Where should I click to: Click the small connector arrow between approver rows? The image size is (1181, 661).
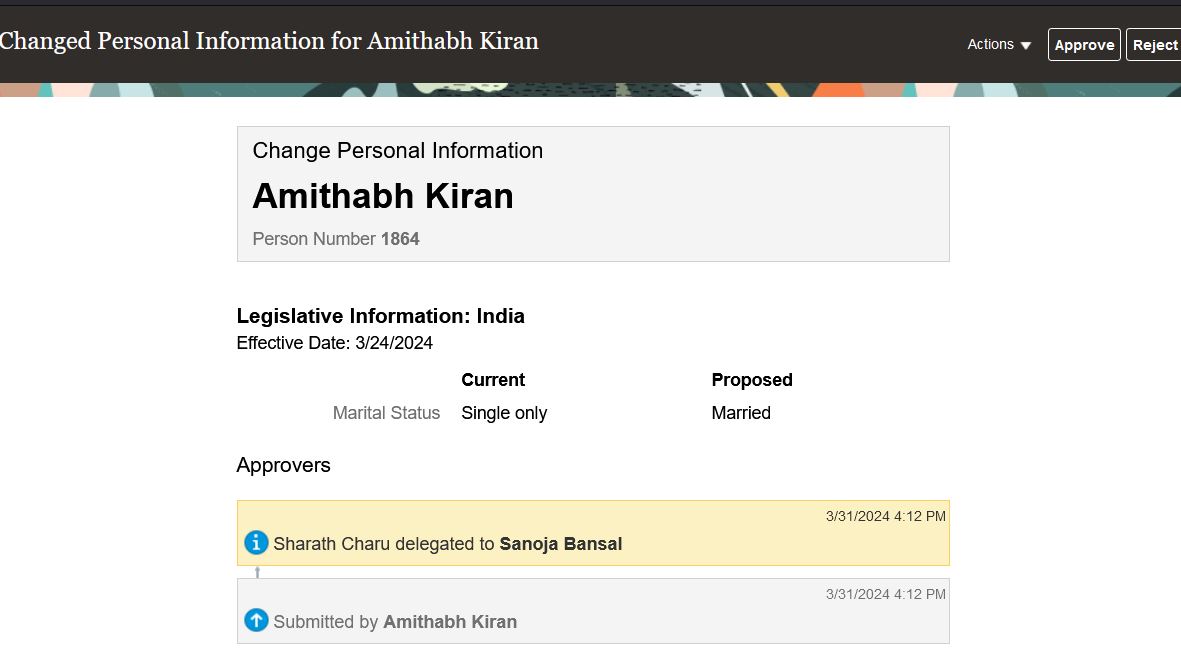258,572
